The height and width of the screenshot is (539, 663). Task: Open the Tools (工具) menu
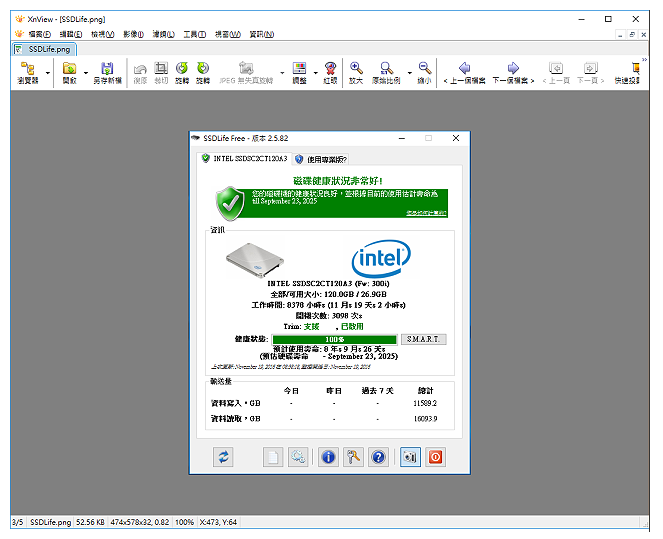[x=195, y=34]
